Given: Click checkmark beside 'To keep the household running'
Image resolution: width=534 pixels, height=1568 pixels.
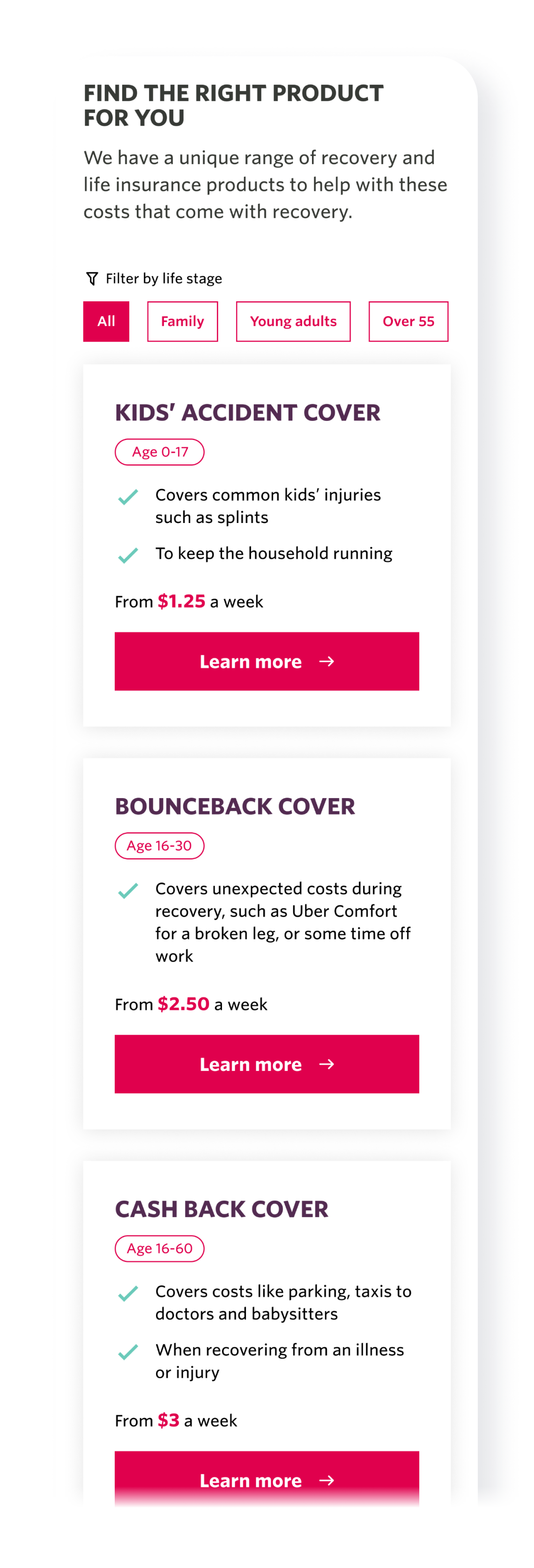Looking at the screenshot, I should (128, 555).
